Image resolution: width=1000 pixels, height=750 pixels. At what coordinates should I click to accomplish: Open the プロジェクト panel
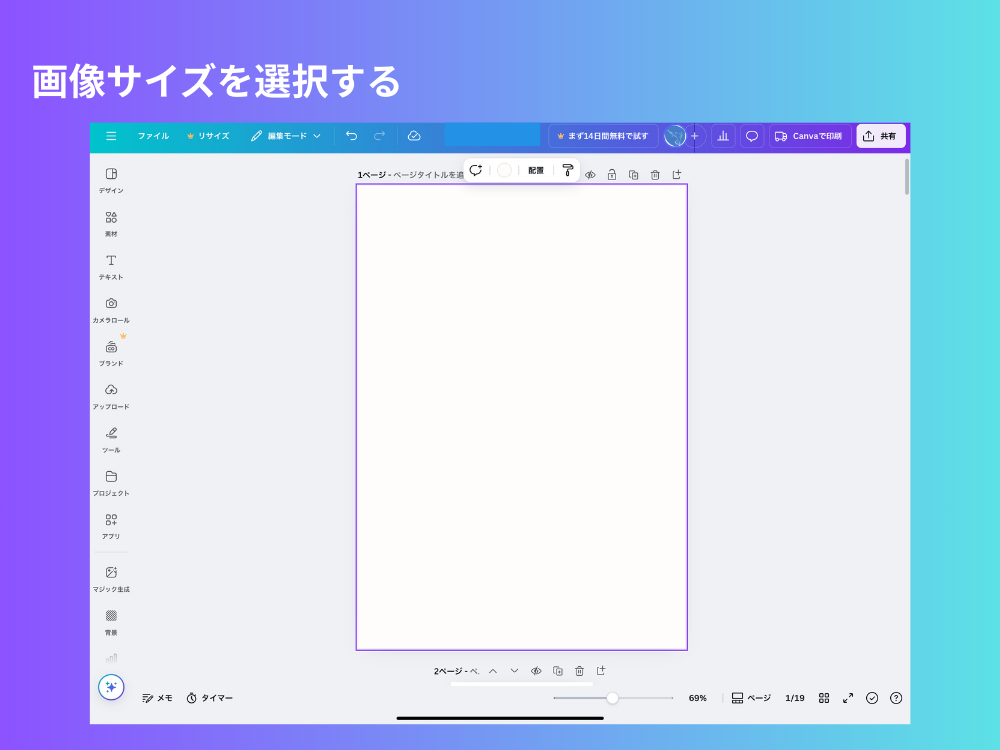coord(111,482)
